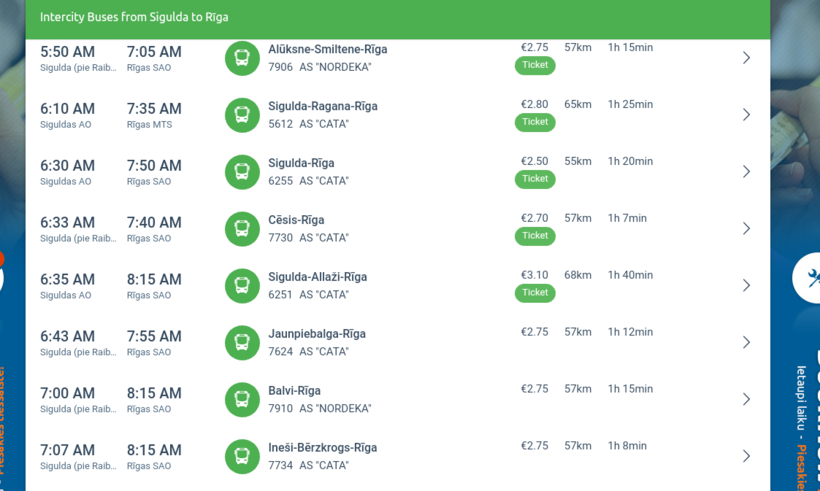Click bus icon for Sigulda-Allaži-Rīga route
This screenshot has height=491, width=820.
(x=242, y=286)
